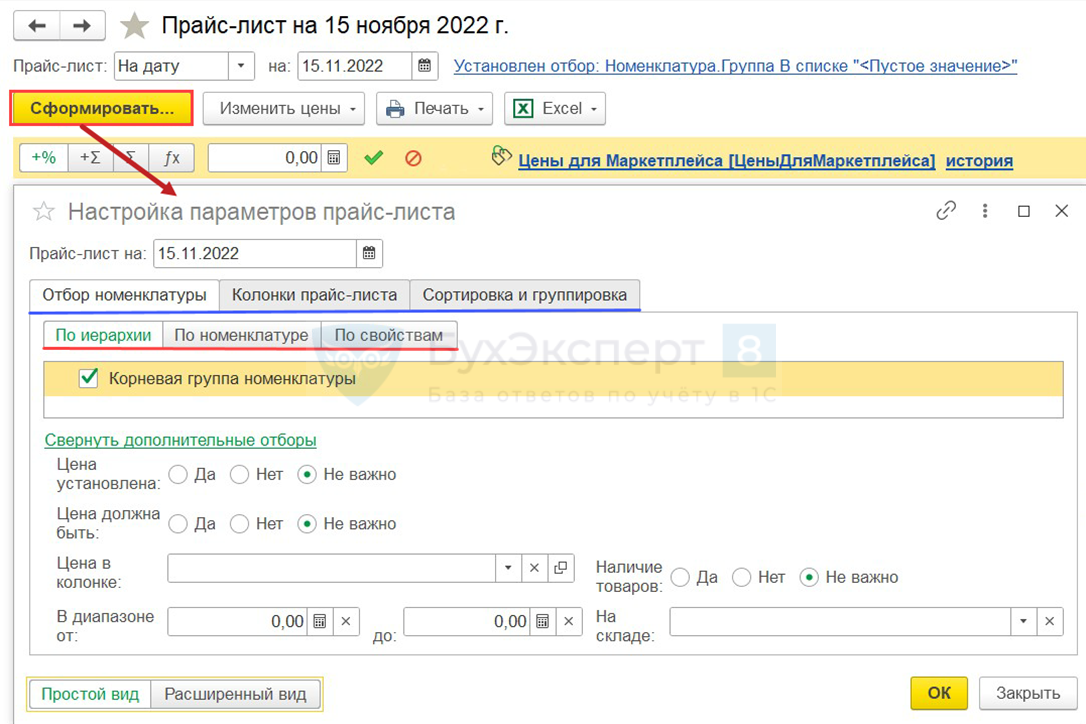Select the 'По свойствам' sub-tab
Screen dimensions: 1086x724
pyautogui.click(x=389, y=335)
